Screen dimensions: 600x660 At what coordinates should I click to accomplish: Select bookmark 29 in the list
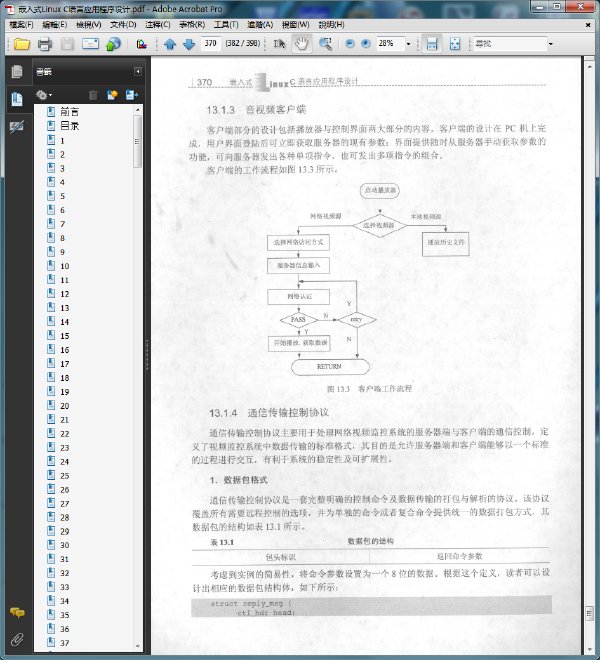coord(64,532)
